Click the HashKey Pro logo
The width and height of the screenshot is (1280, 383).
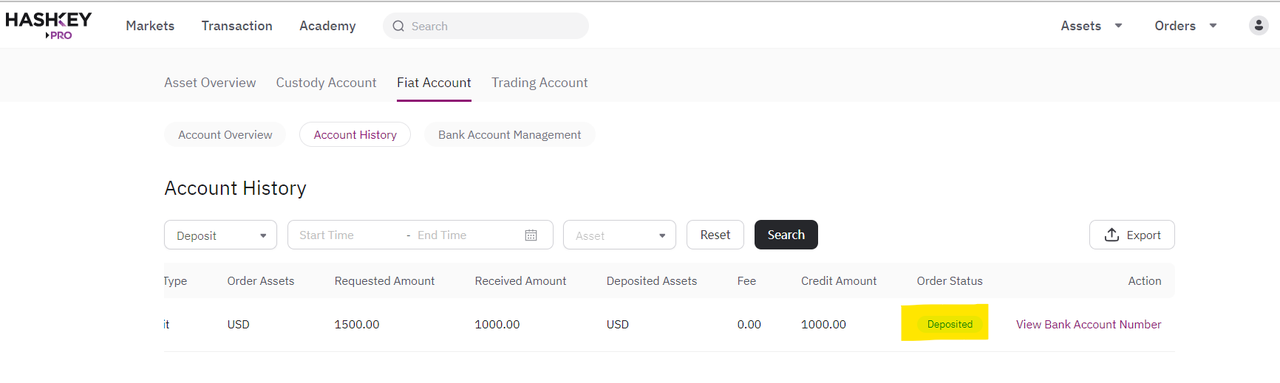click(48, 25)
